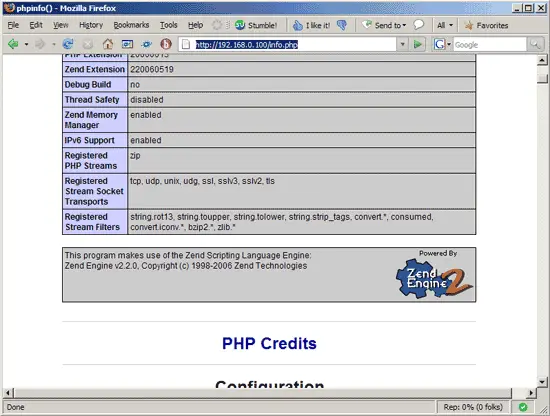The width and height of the screenshot is (550, 416).
Task: Open the Google search engine selector
Action: (x=443, y=45)
